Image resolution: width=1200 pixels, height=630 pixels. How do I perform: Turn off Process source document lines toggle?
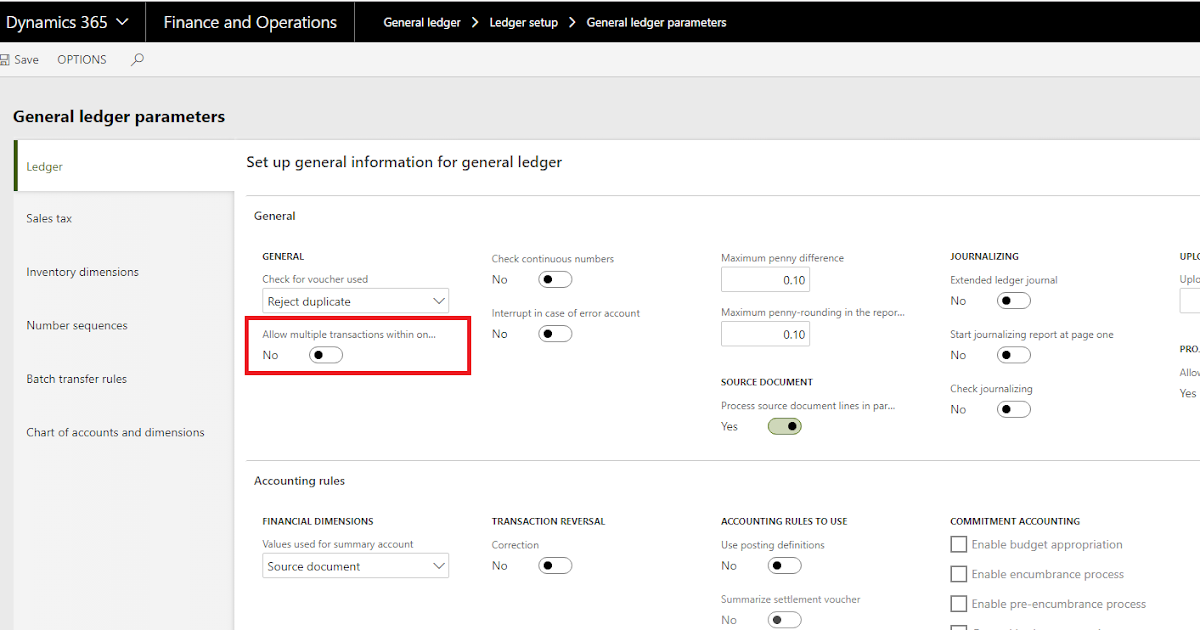point(785,427)
